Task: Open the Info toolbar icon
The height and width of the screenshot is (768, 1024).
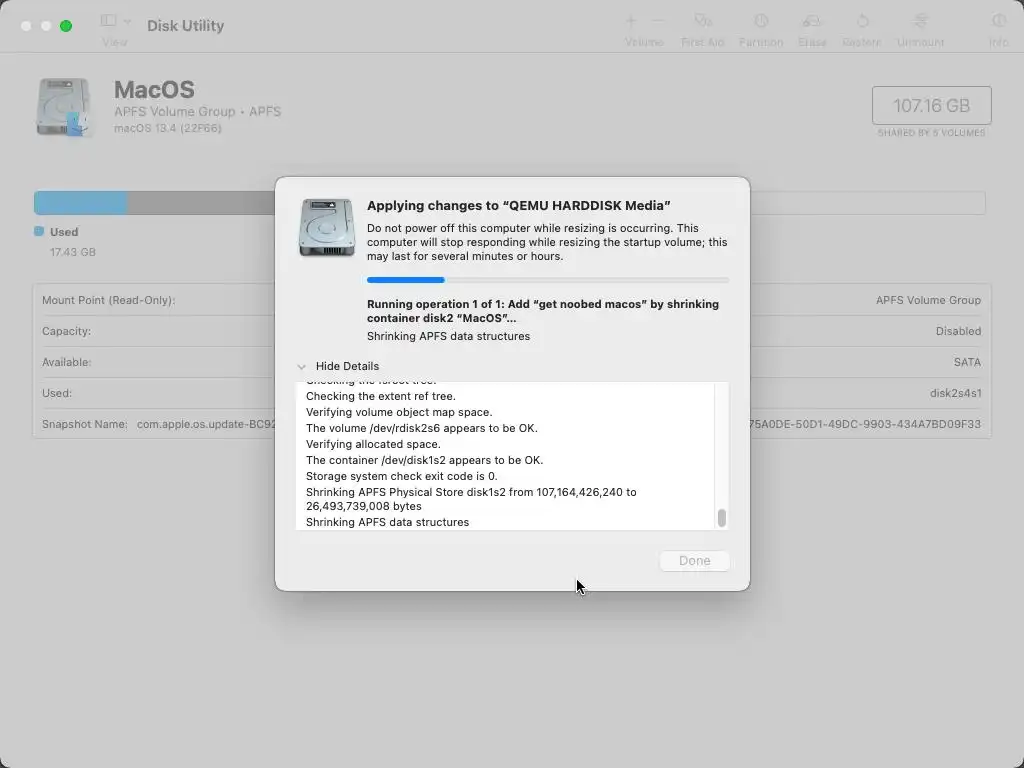Action: 999,21
